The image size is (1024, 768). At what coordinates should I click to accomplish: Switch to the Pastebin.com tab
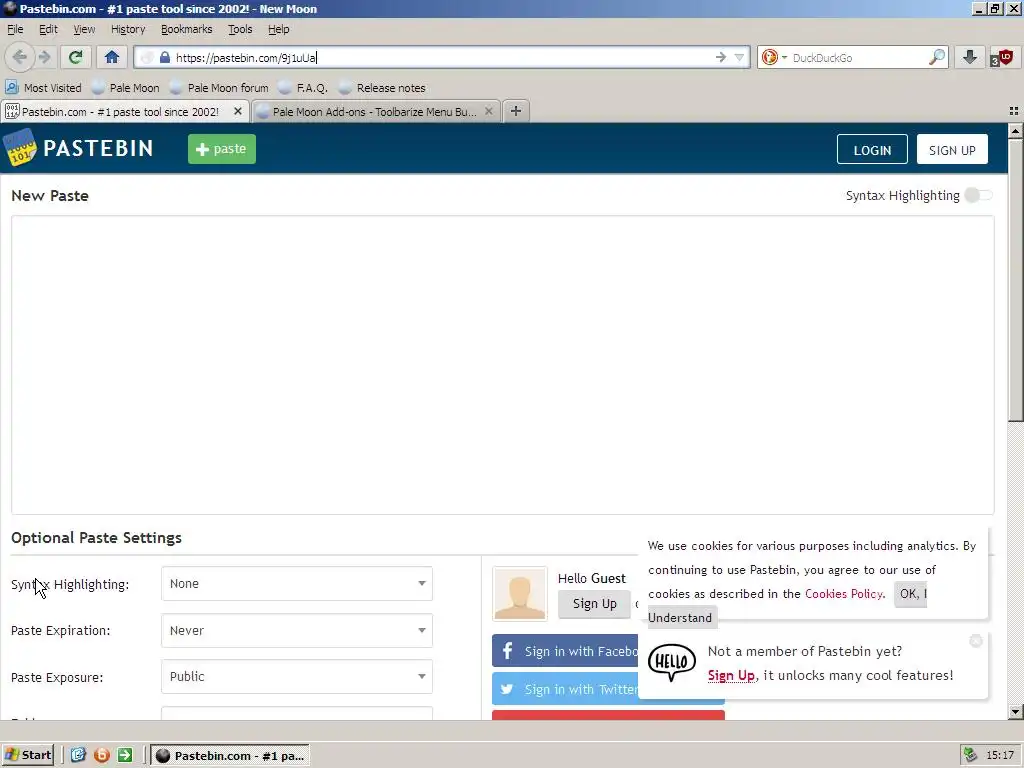click(121, 112)
